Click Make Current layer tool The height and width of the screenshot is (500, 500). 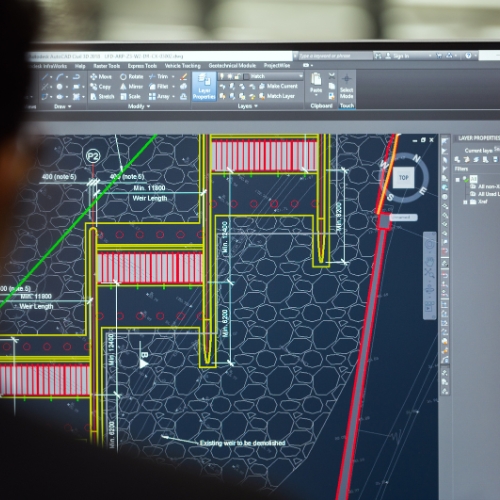pyautogui.click(x=278, y=86)
